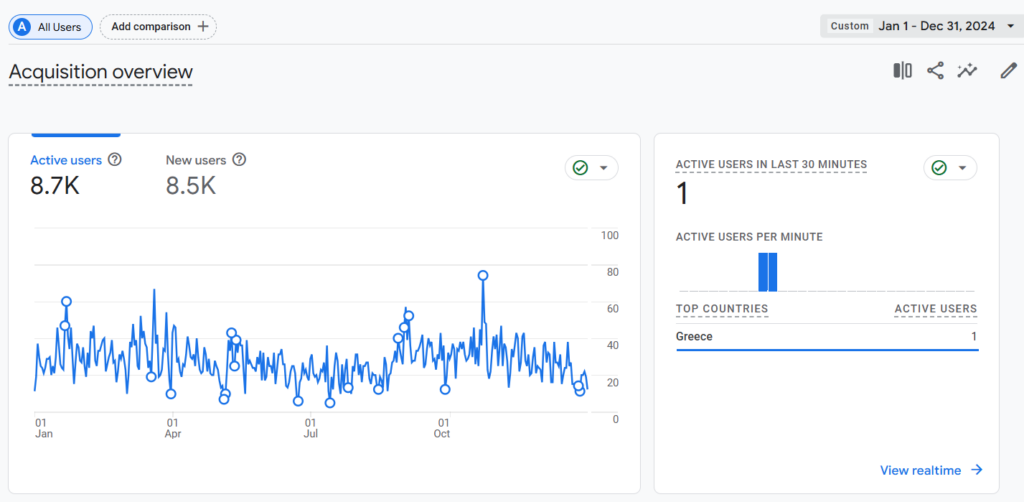Click help icon next to New users
The height and width of the screenshot is (502, 1024).
tap(239, 160)
